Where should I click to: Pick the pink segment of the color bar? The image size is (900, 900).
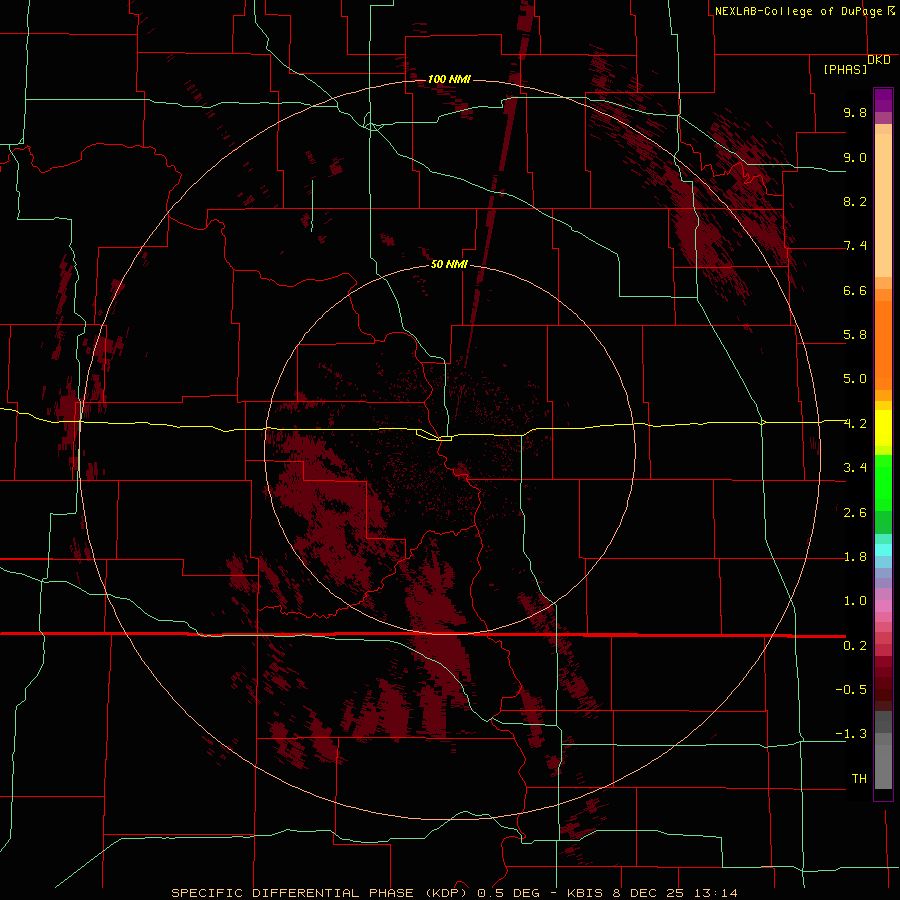pyautogui.click(x=883, y=606)
